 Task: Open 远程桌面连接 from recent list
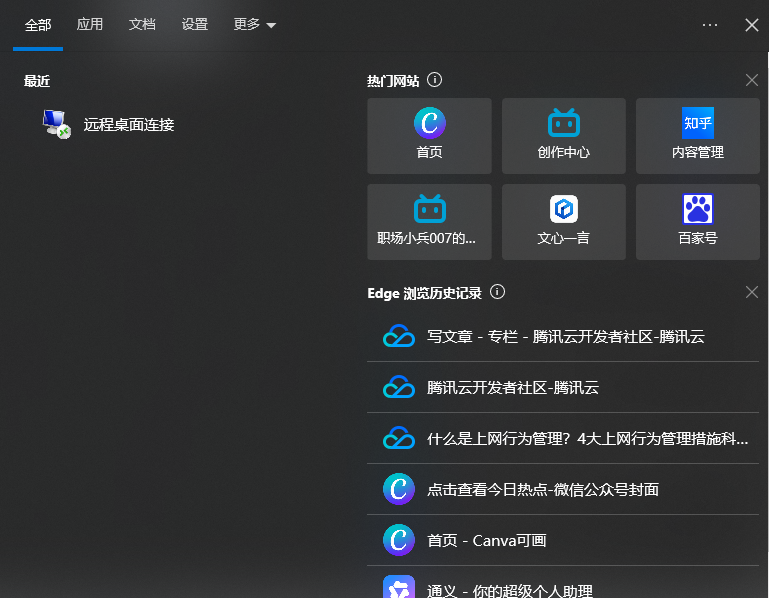128,125
